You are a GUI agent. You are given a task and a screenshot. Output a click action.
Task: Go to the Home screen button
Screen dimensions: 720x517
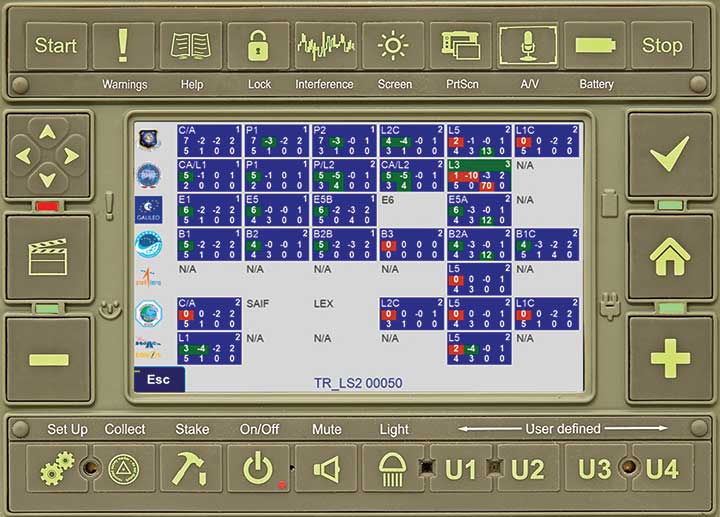[669, 256]
